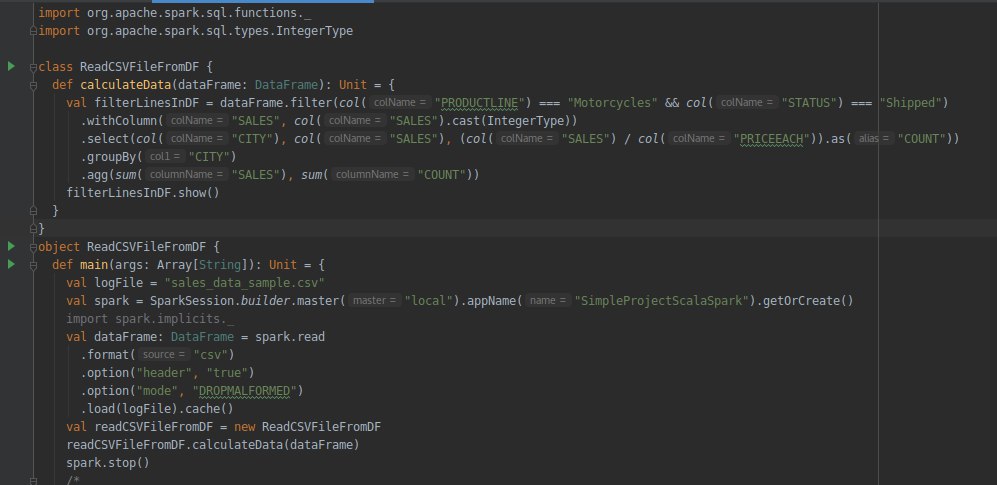Click import org.apache.spark.sql.functions._ line
The height and width of the screenshot is (485, 997).
point(175,12)
